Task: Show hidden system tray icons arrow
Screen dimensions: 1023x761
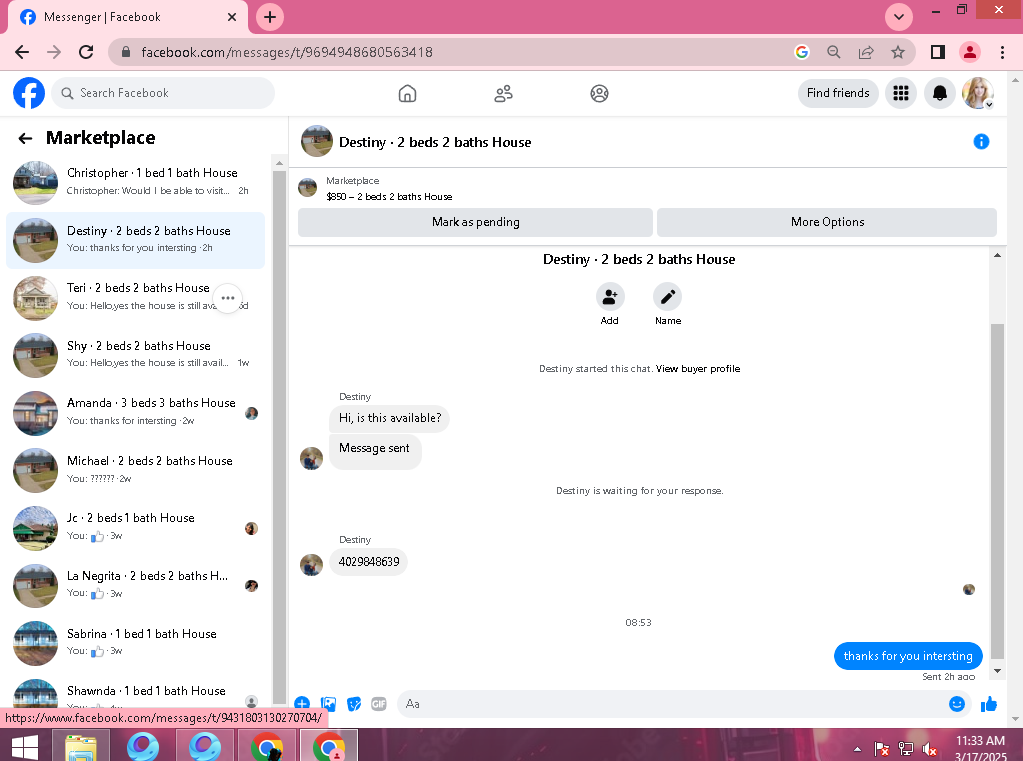Action: point(857,749)
